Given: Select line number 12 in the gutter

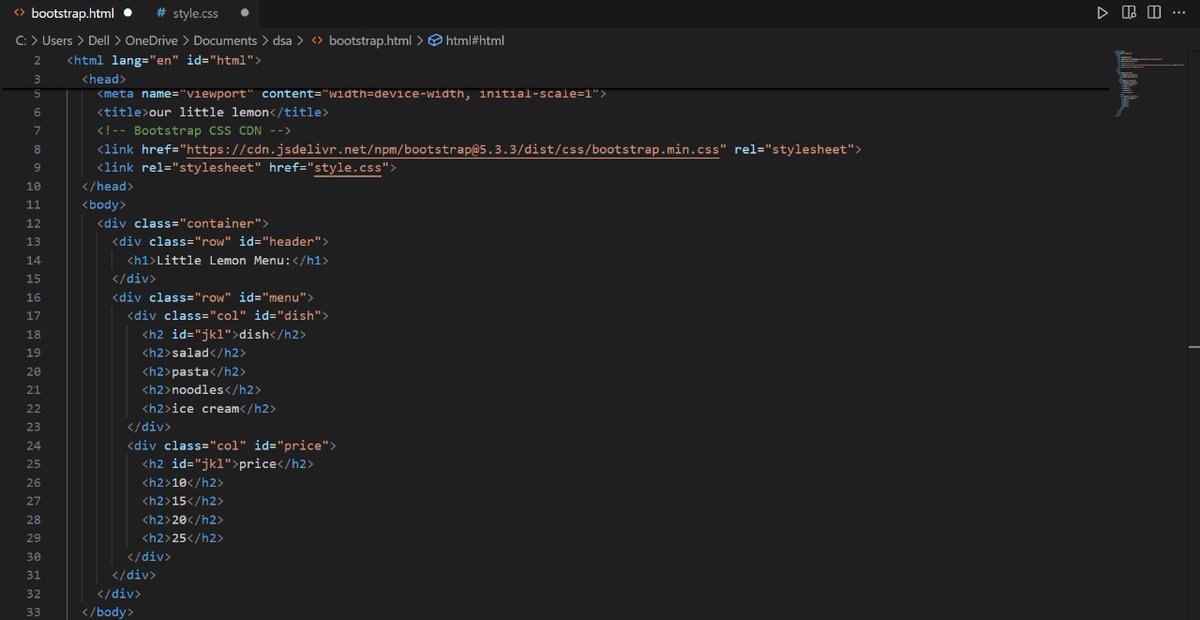Looking at the screenshot, I should [x=34, y=223].
